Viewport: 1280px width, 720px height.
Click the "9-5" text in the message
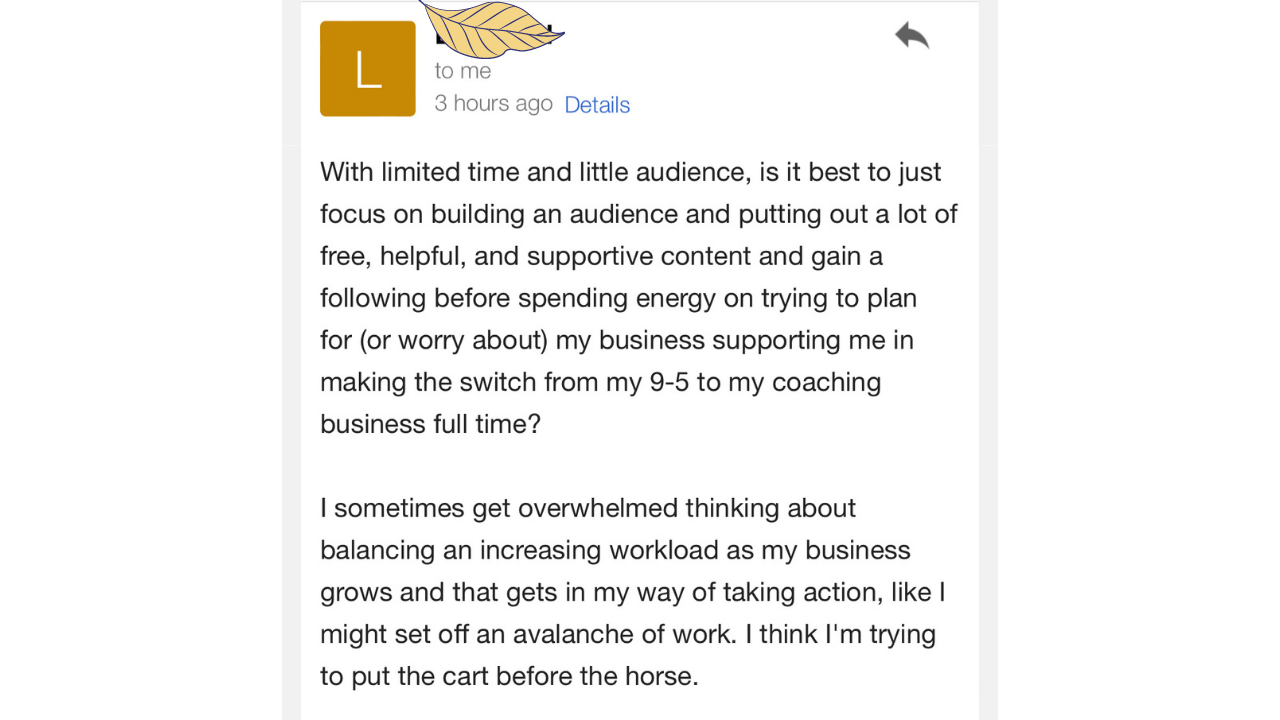coord(669,382)
